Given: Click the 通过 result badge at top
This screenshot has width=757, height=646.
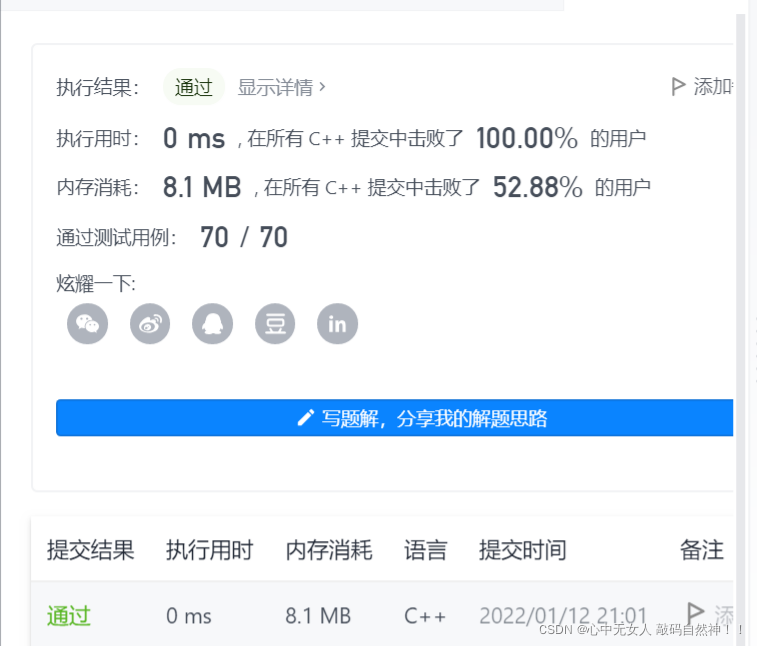Looking at the screenshot, I should (194, 87).
